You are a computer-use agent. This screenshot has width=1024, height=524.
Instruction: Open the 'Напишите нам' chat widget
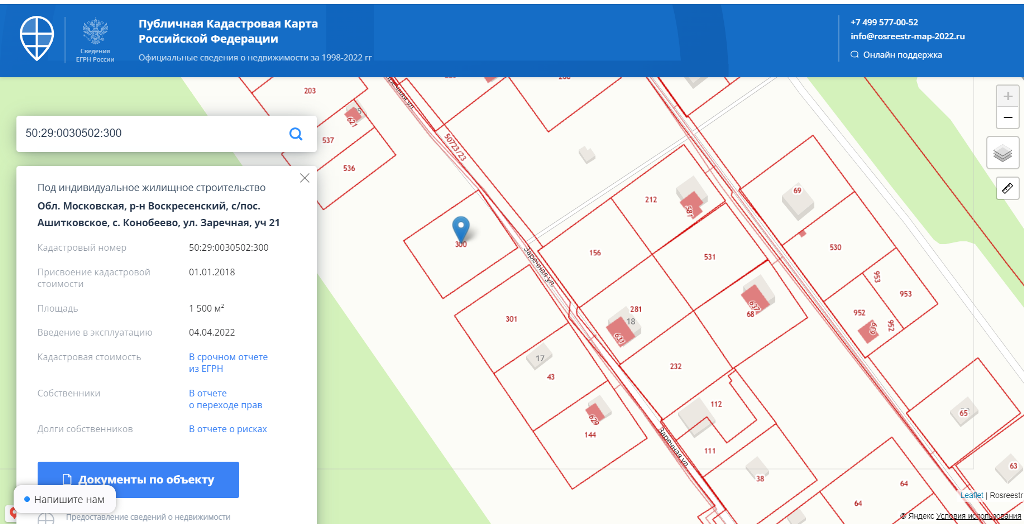(64, 498)
